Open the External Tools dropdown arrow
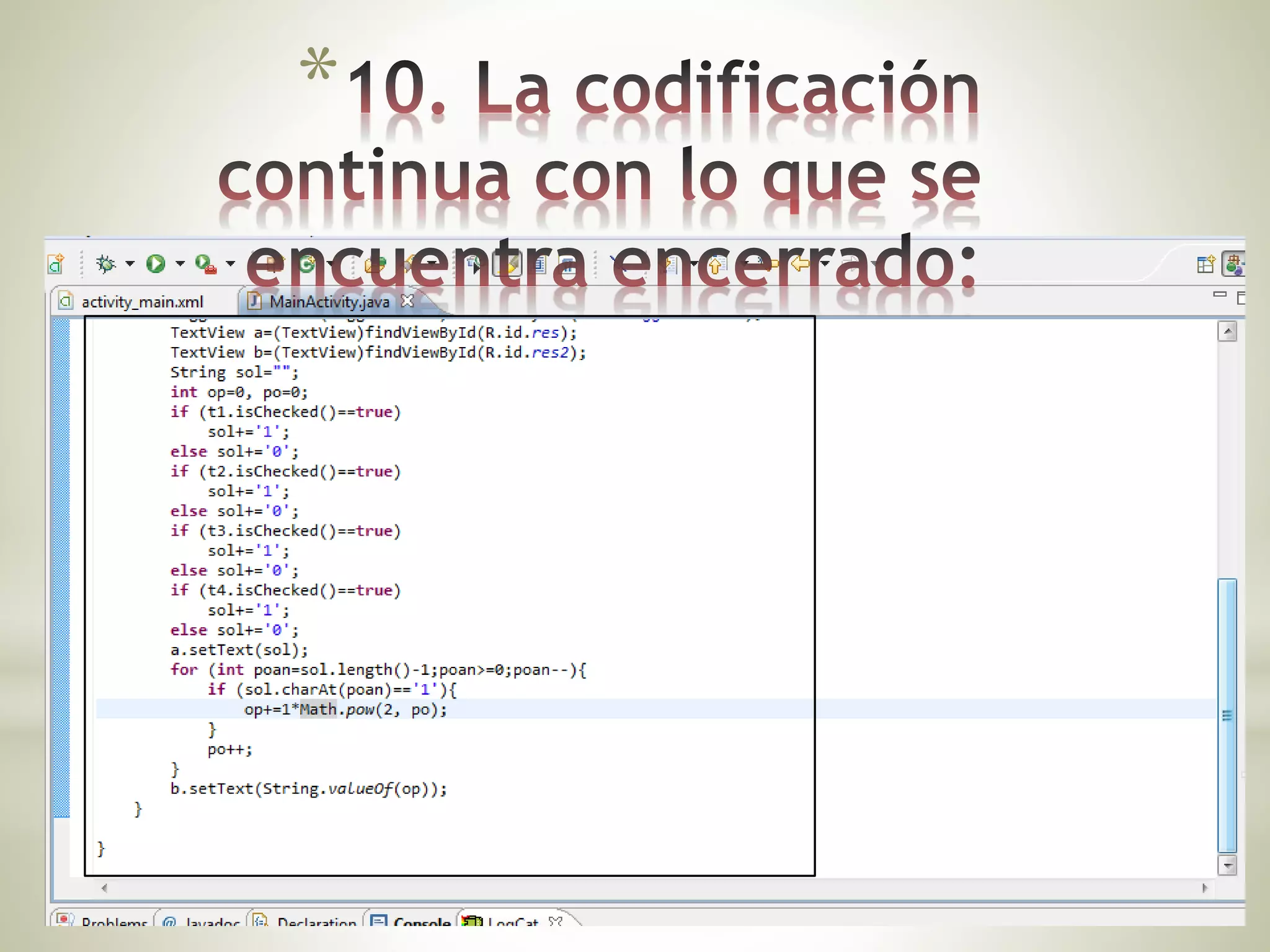 tap(230, 264)
